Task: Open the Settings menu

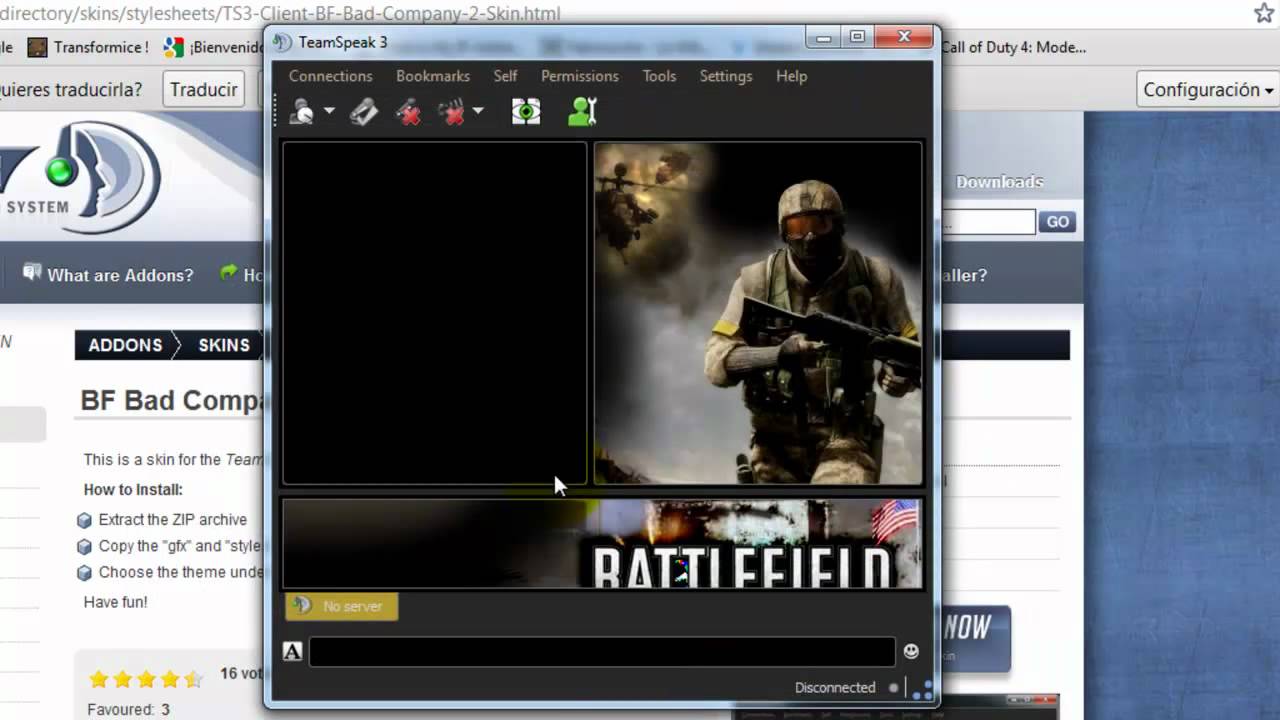Action: 726,76
